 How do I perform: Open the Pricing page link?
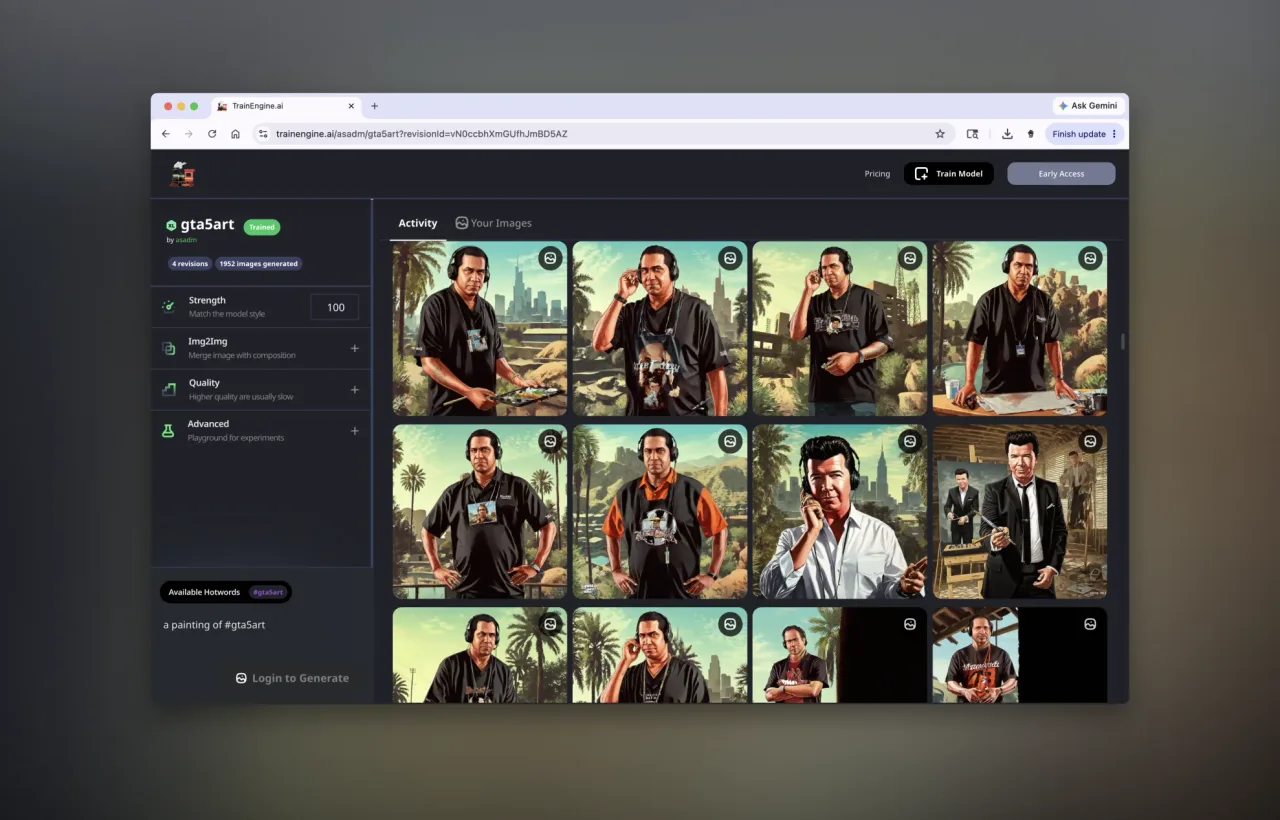click(877, 174)
